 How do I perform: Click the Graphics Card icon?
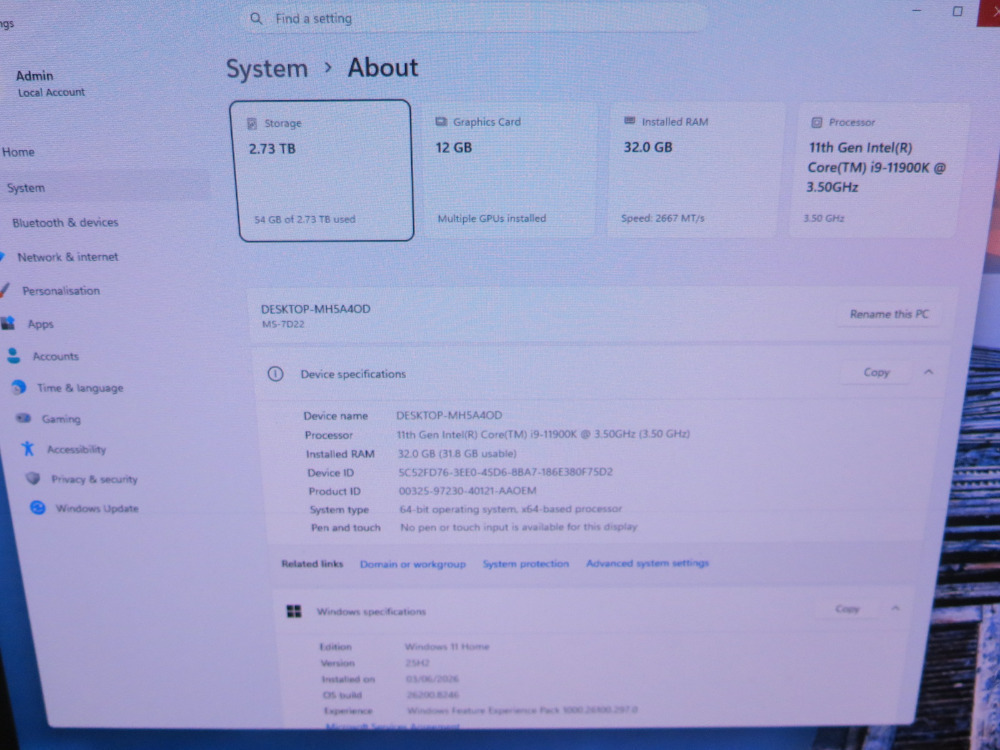pos(441,121)
